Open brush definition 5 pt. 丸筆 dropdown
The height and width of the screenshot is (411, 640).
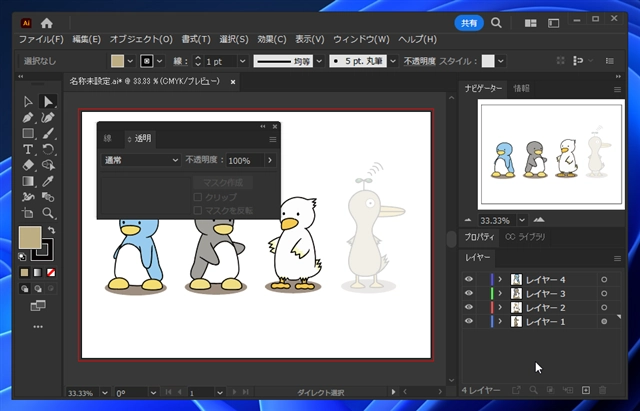393,61
